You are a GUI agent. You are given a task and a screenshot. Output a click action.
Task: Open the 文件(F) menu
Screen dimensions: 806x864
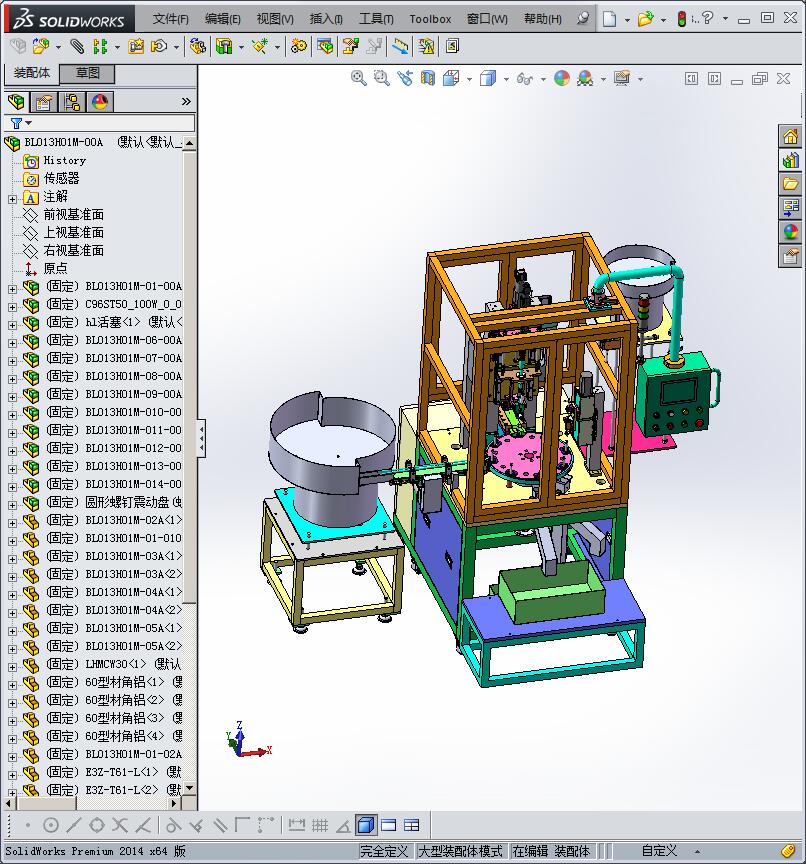click(170, 19)
